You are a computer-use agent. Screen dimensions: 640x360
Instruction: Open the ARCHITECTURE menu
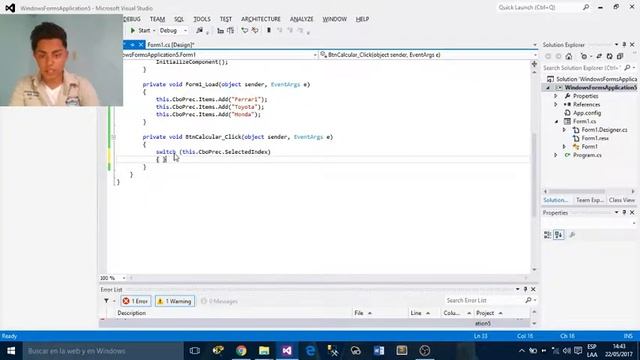coord(260,19)
